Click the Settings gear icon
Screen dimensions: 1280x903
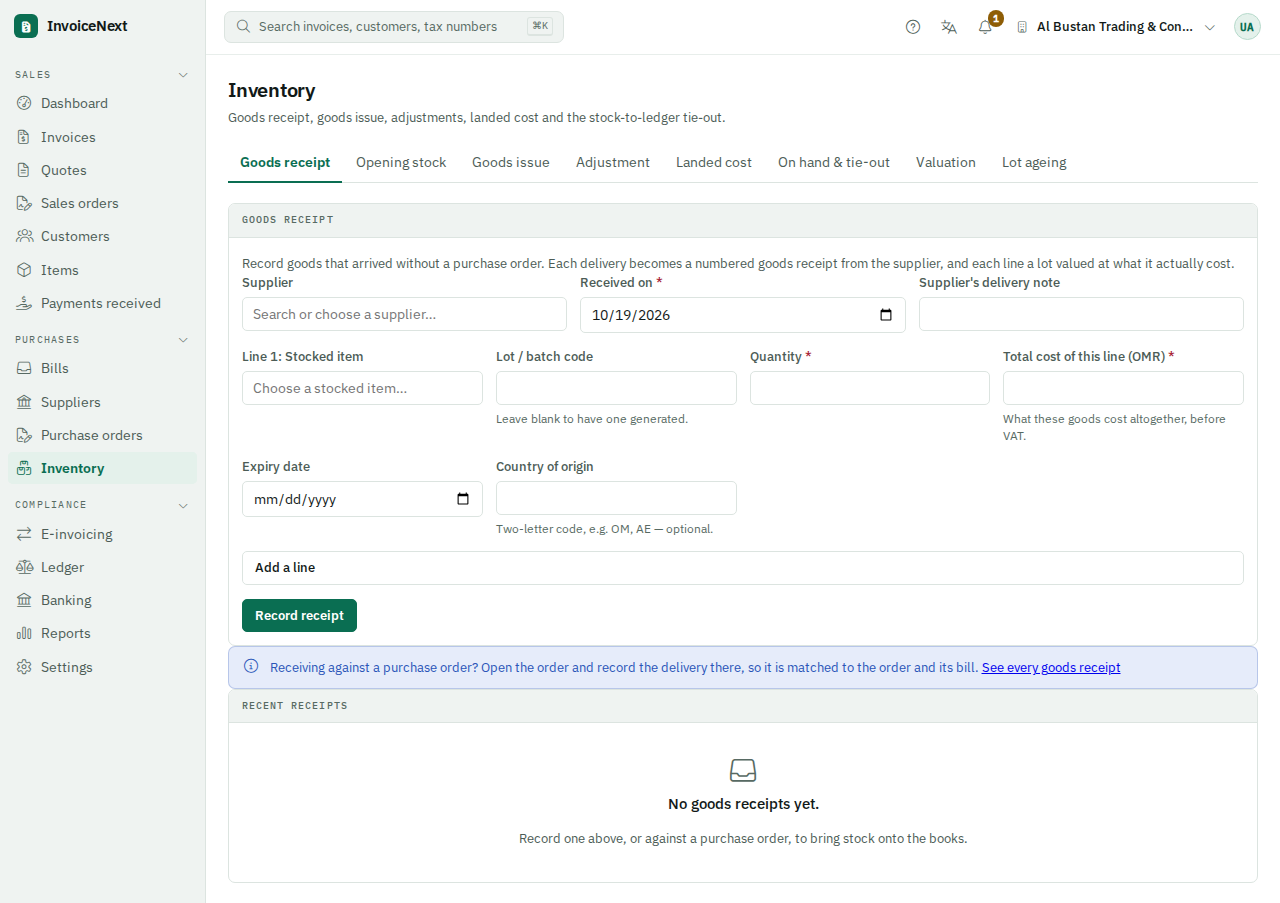pyautogui.click(x=24, y=667)
